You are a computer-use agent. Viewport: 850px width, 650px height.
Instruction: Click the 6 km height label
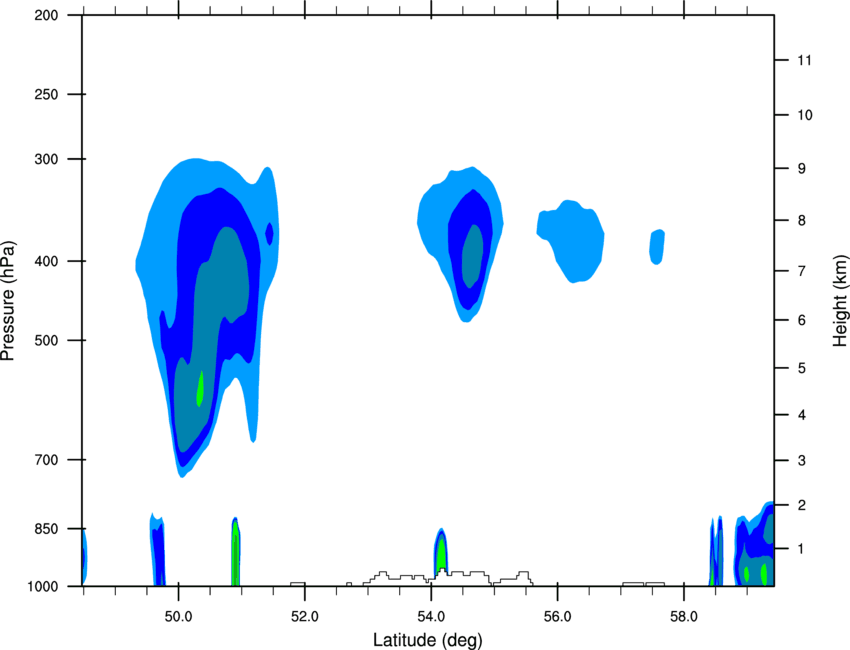coord(802,320)
